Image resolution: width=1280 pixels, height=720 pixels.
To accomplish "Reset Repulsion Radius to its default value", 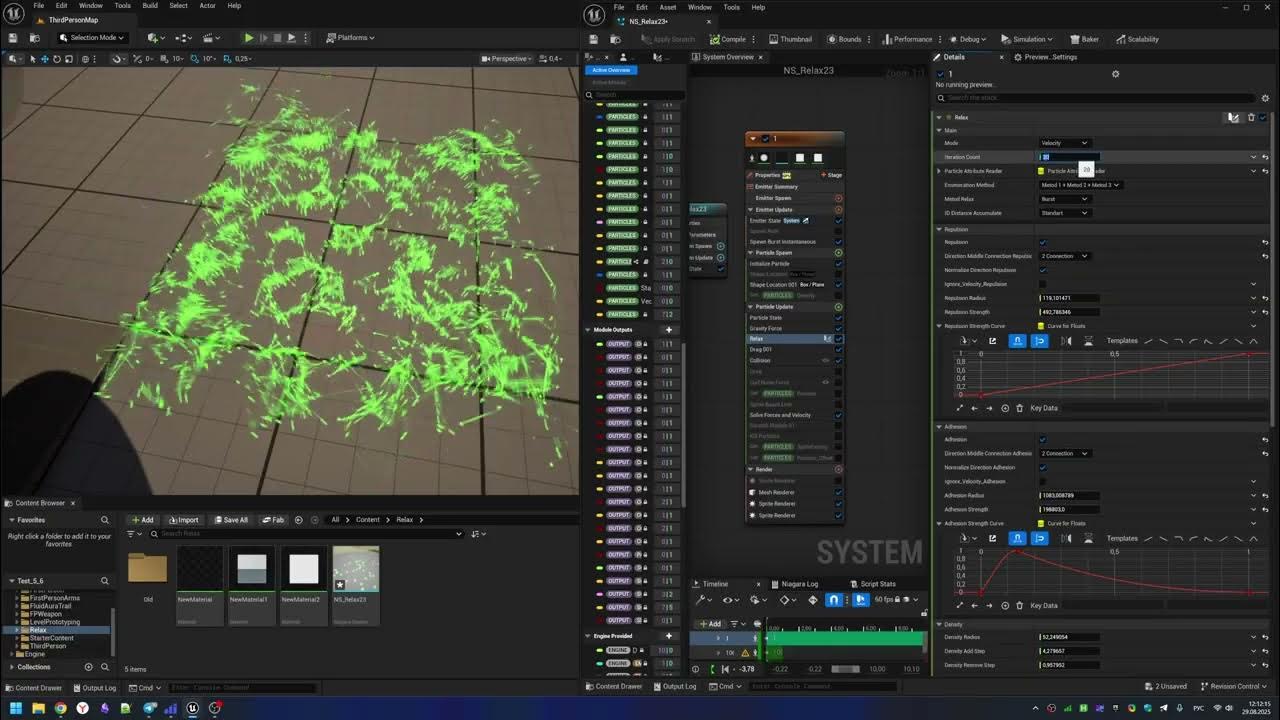I will [x=1265, y=298].
